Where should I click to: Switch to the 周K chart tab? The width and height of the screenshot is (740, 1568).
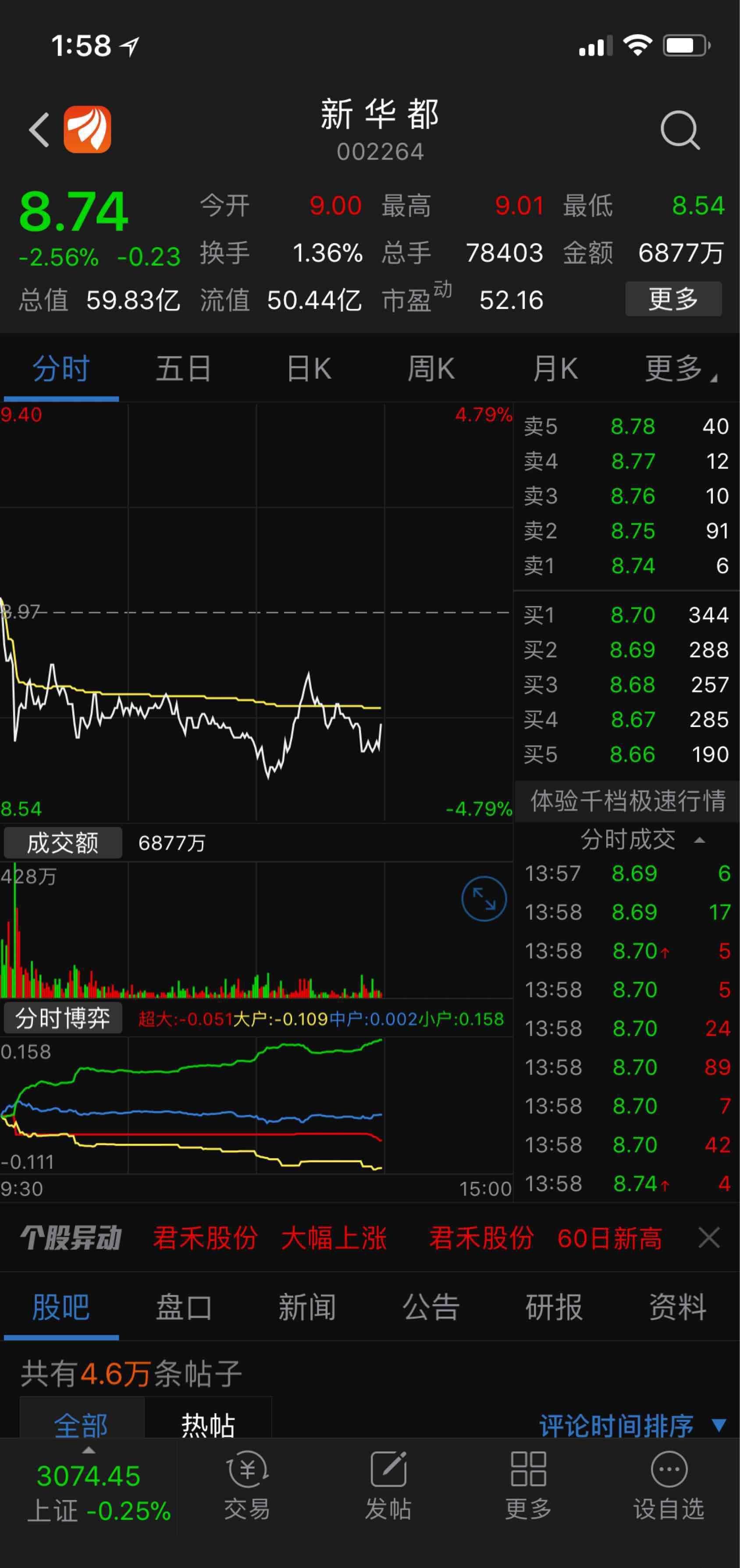coord(430,369)
